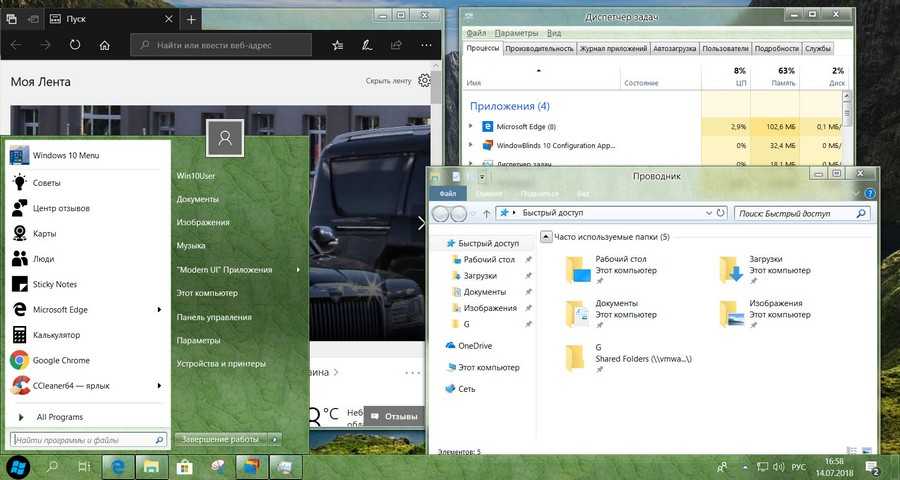The image size is (900, 480).
Task: Click the Edge home button
Action: pos(104,46)
